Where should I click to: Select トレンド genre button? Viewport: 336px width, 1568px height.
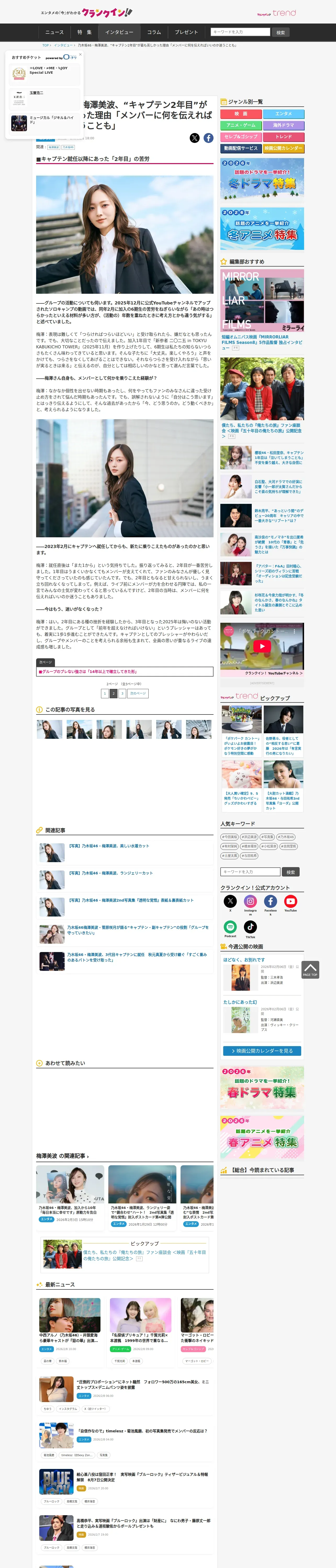(284, 137)
